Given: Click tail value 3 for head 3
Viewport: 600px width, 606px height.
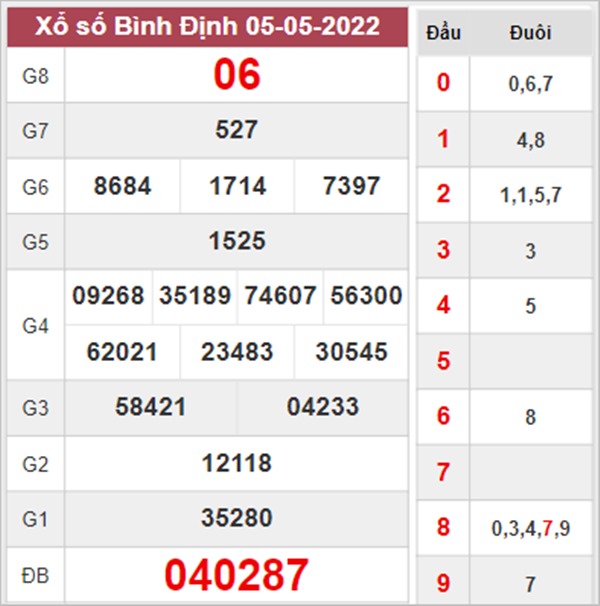Looking at the screenshot, I should pos(530,251).
